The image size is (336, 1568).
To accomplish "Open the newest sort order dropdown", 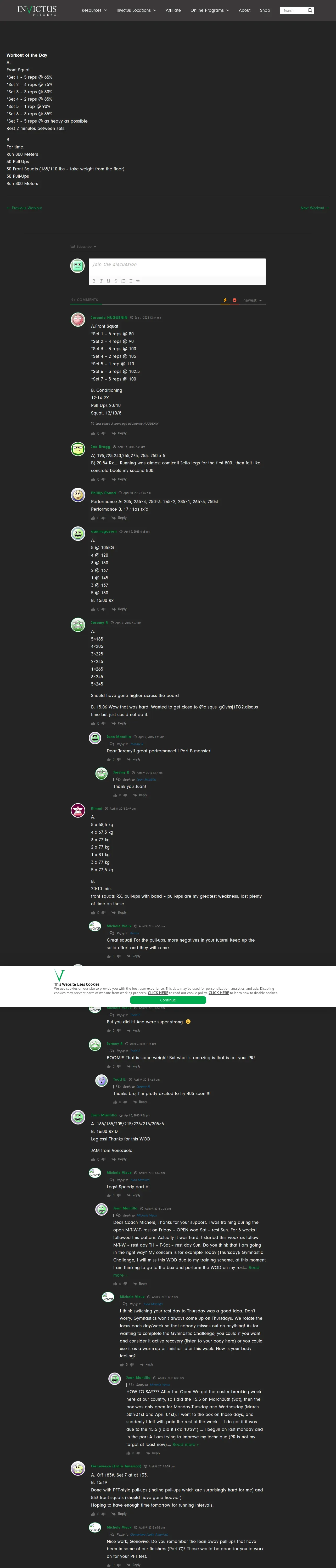I will 253,300.
